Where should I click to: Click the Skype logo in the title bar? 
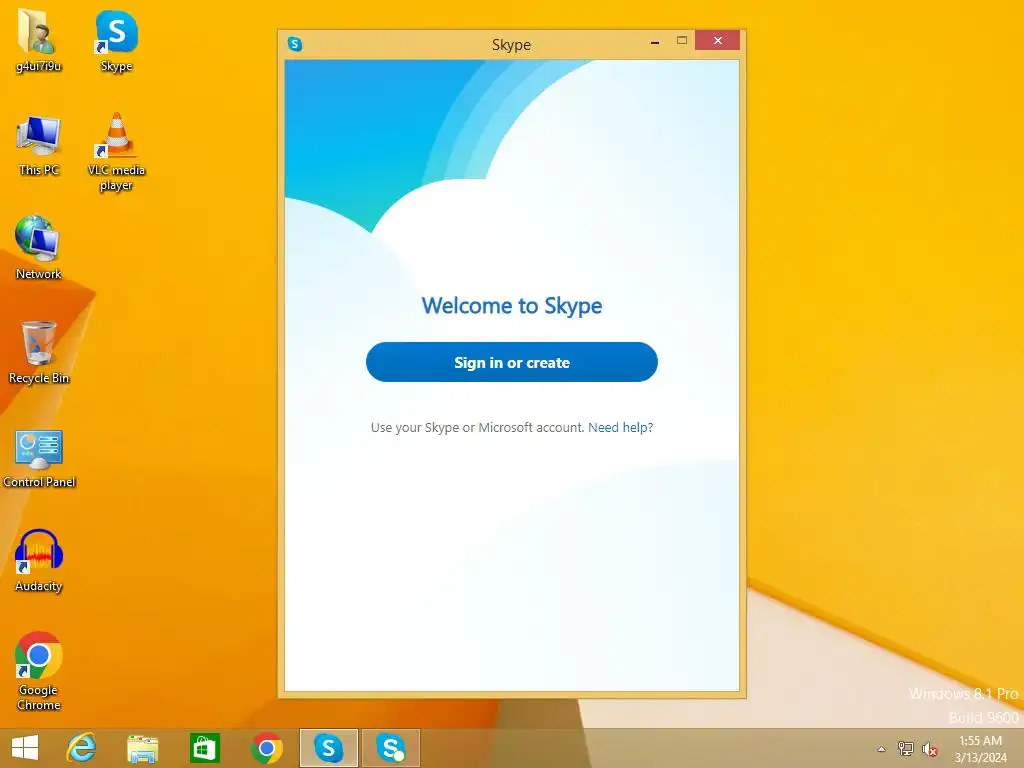295,44
